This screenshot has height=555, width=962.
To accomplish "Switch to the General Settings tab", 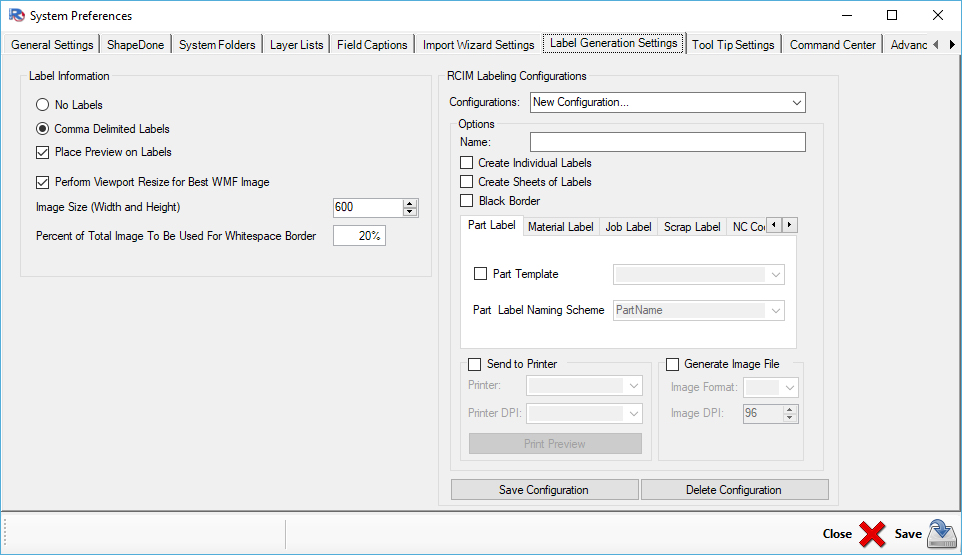I will (52, 45).
